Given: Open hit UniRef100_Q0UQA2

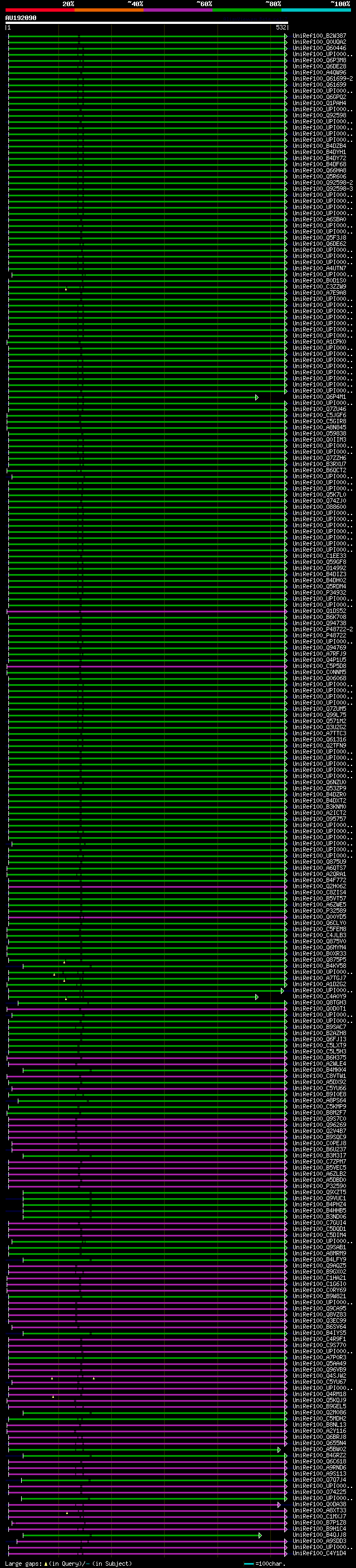Looking at the screenshot, I should [x=319, y=42].
